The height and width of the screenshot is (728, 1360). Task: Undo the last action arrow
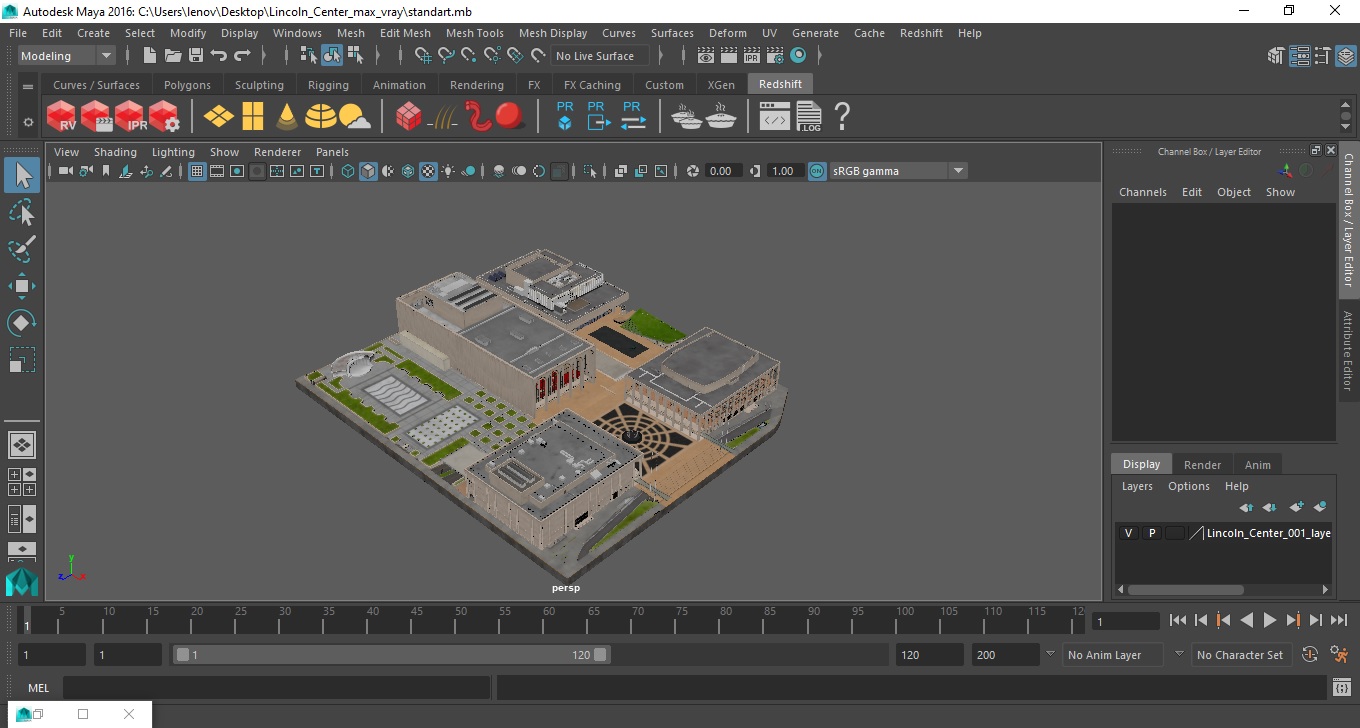219,56
